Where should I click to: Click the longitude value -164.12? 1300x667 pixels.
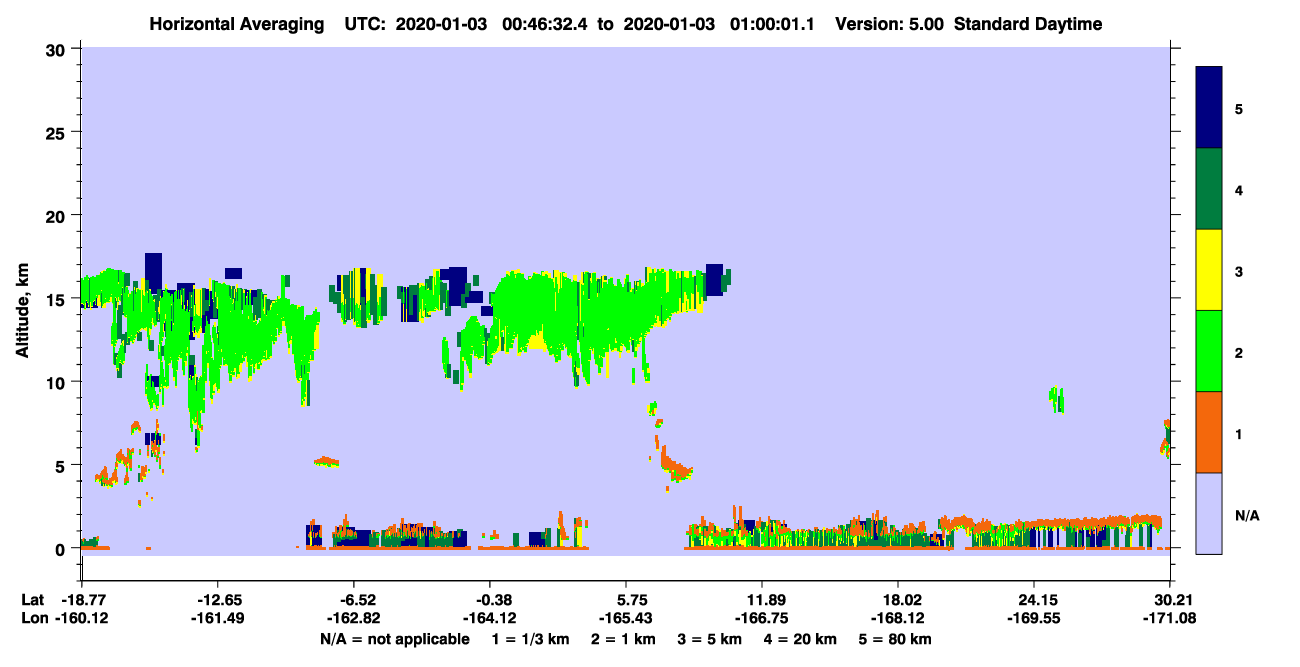(489, 618)
